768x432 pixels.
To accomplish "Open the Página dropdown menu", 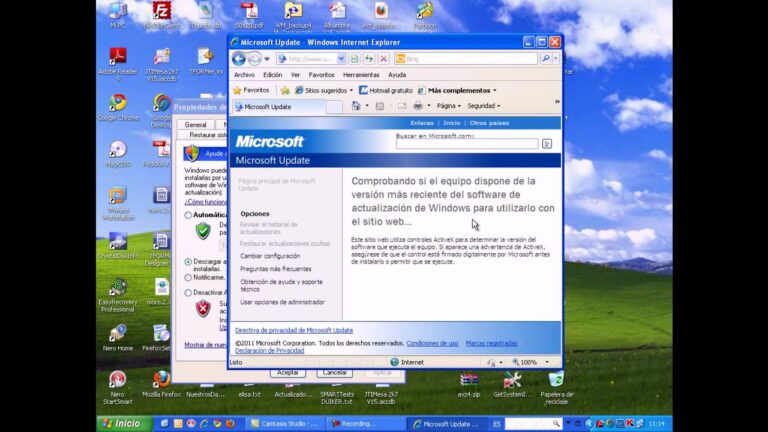I will point(449,106).
